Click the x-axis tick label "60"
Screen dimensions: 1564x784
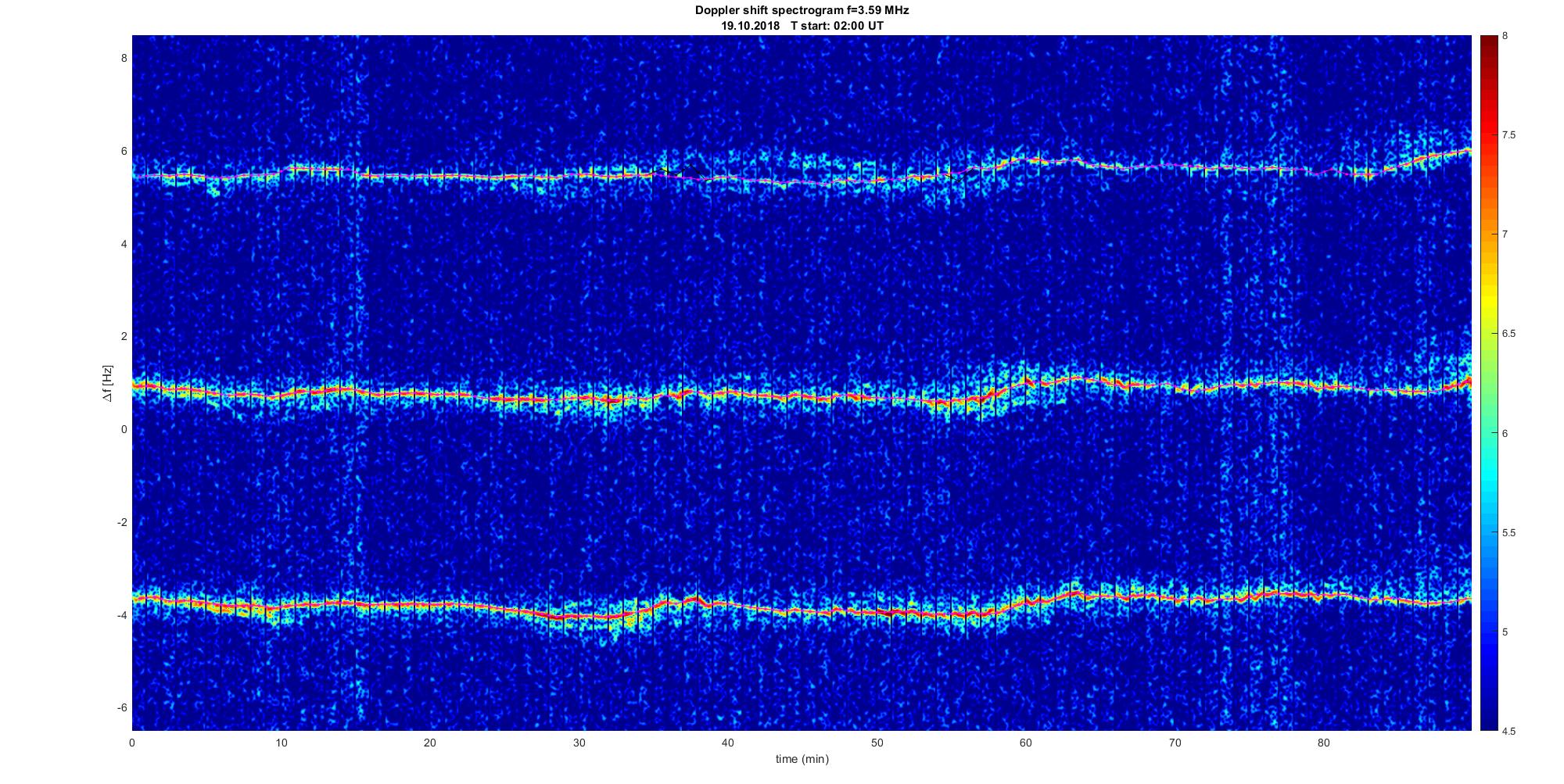[1026, 743]
